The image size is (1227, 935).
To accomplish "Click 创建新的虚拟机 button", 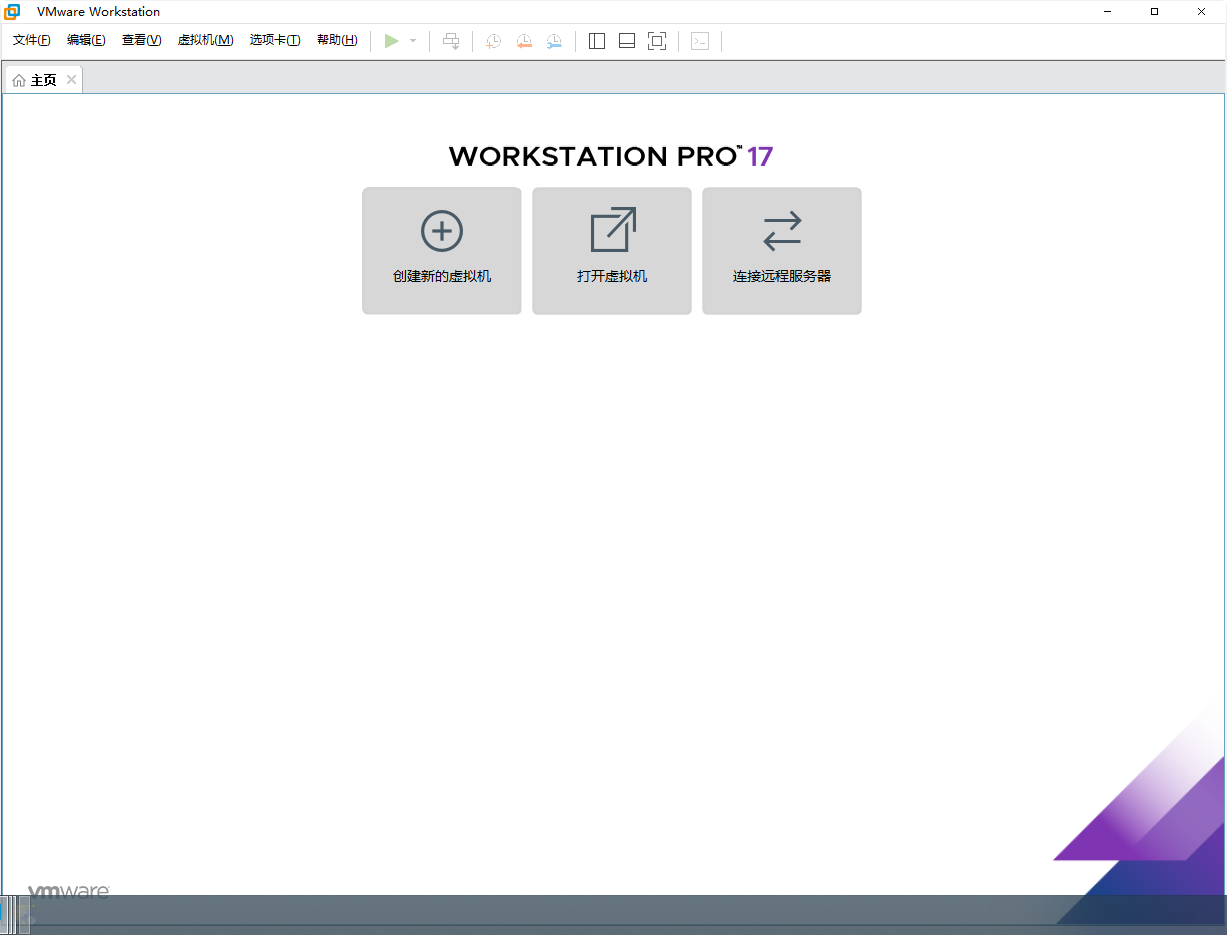I will [x=442, y=251].
